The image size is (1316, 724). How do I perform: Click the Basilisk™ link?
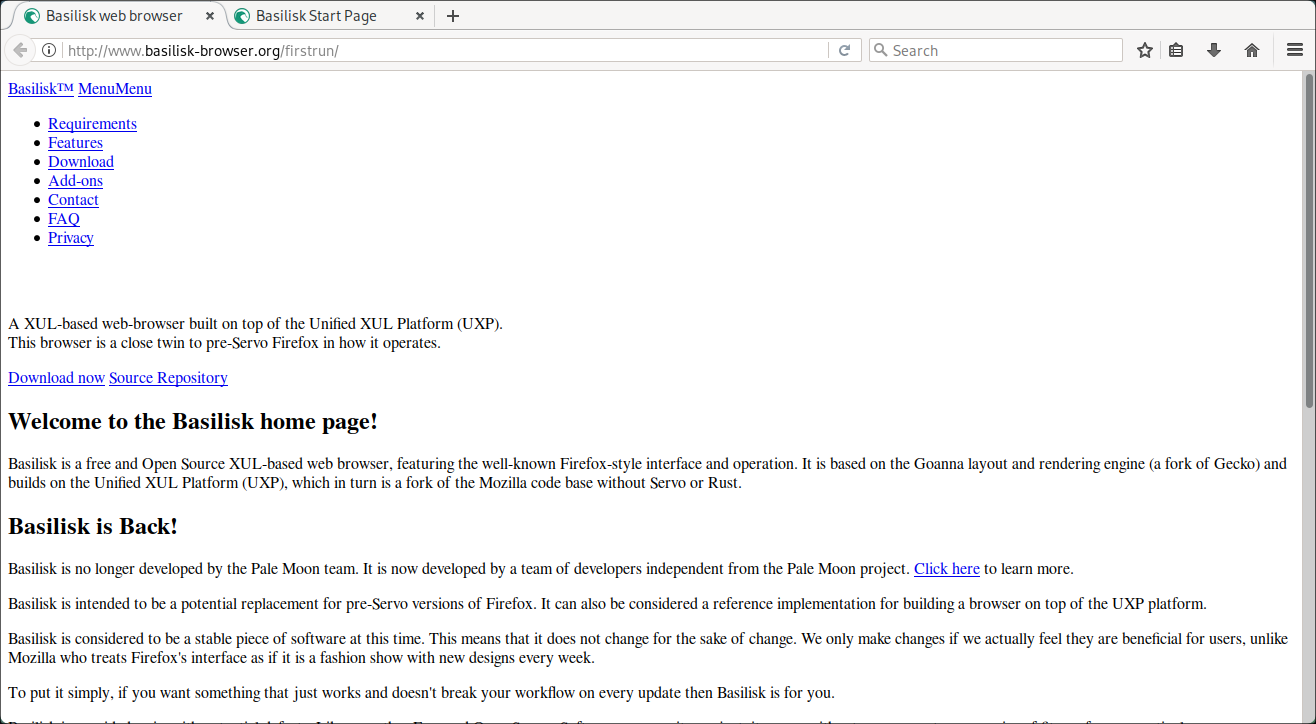coord(41,89)
